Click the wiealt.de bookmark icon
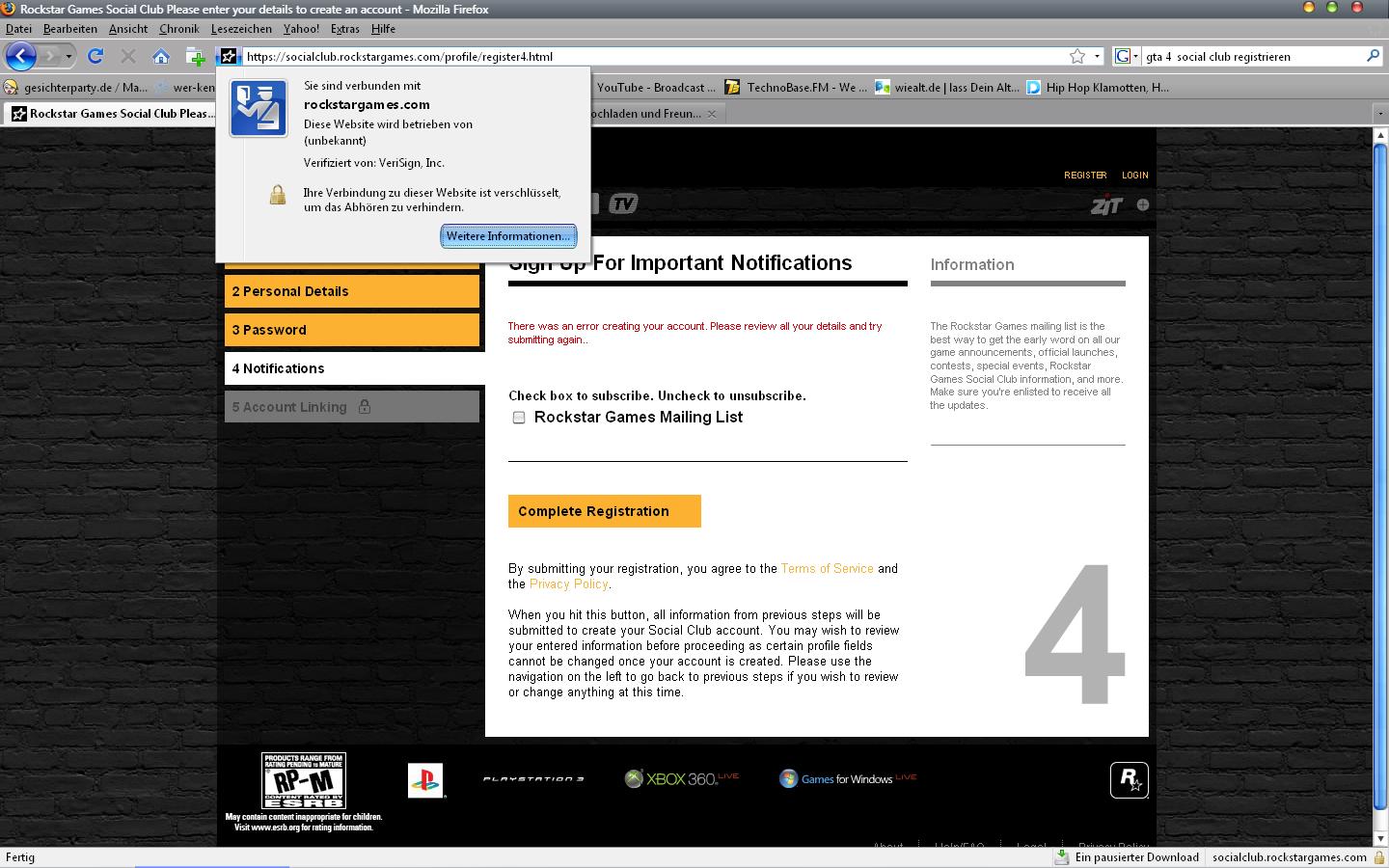The height and width of the screenshot is (868, 1389). click(883, 87)
